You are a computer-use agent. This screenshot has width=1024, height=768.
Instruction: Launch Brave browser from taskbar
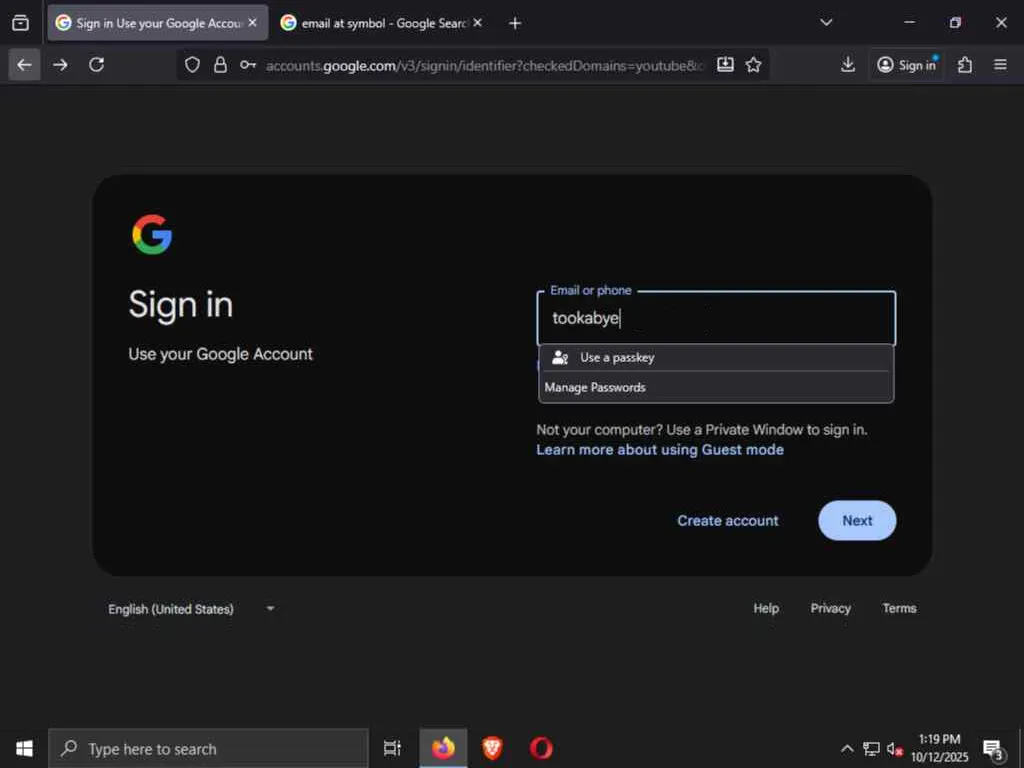(492, 748)
